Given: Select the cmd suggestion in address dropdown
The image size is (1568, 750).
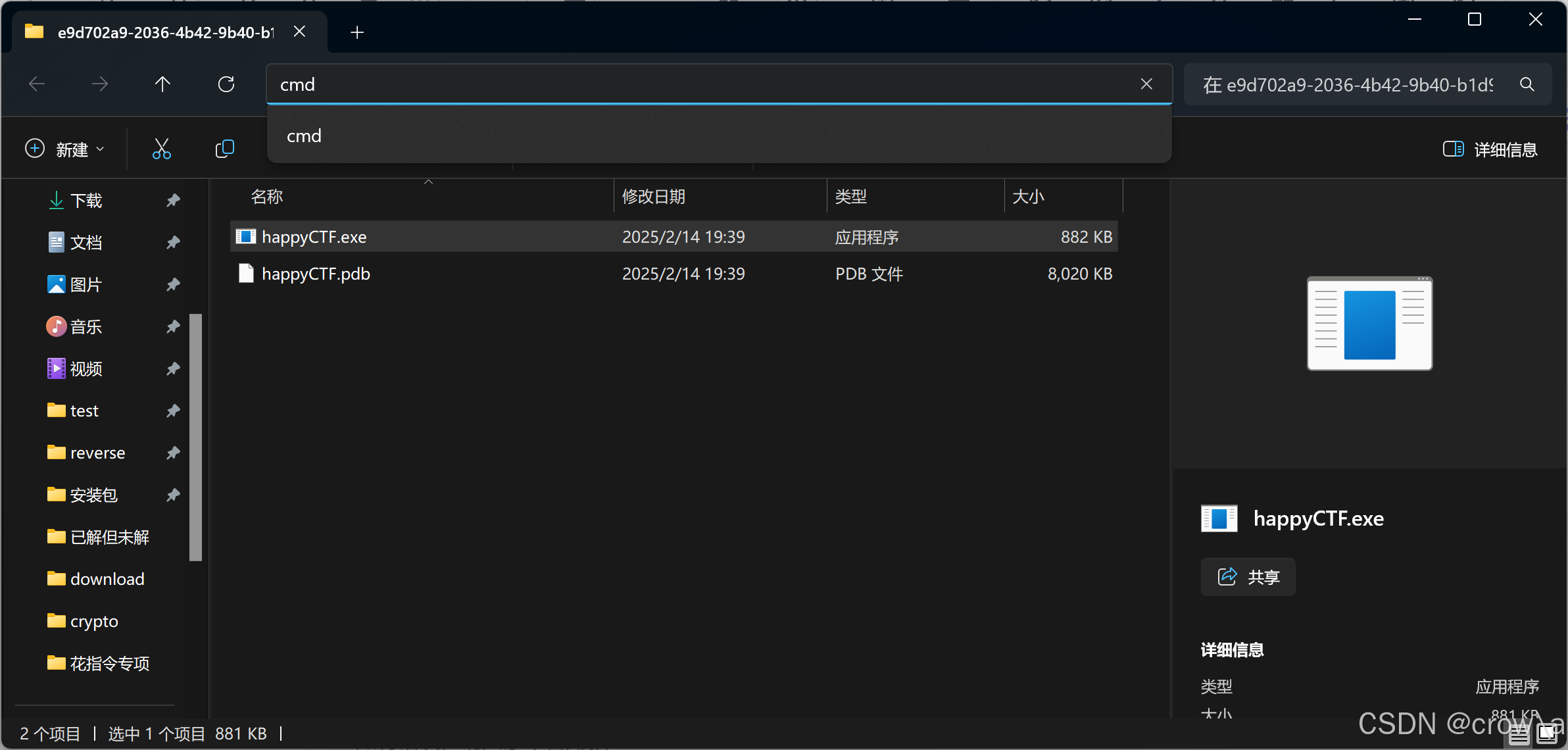Looking at the screenshot, I should click(x=304, y=136).
